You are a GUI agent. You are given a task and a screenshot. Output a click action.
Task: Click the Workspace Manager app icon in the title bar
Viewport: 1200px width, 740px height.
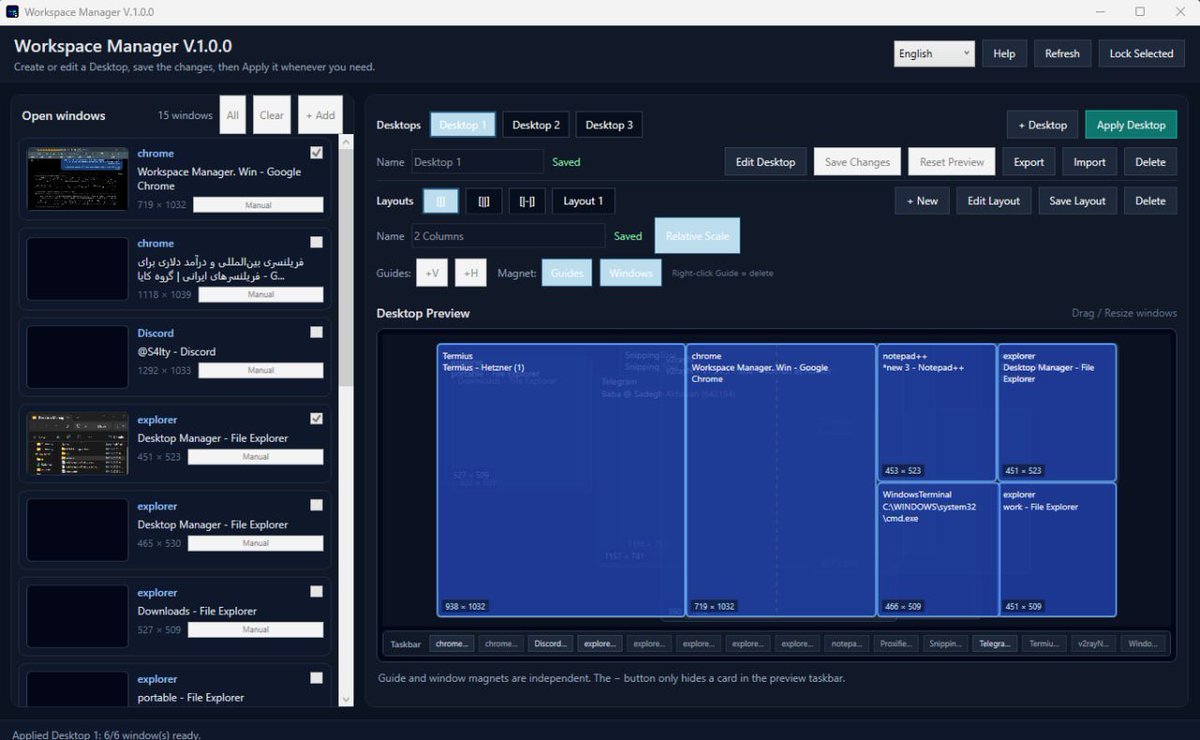[x=13, y=12]
